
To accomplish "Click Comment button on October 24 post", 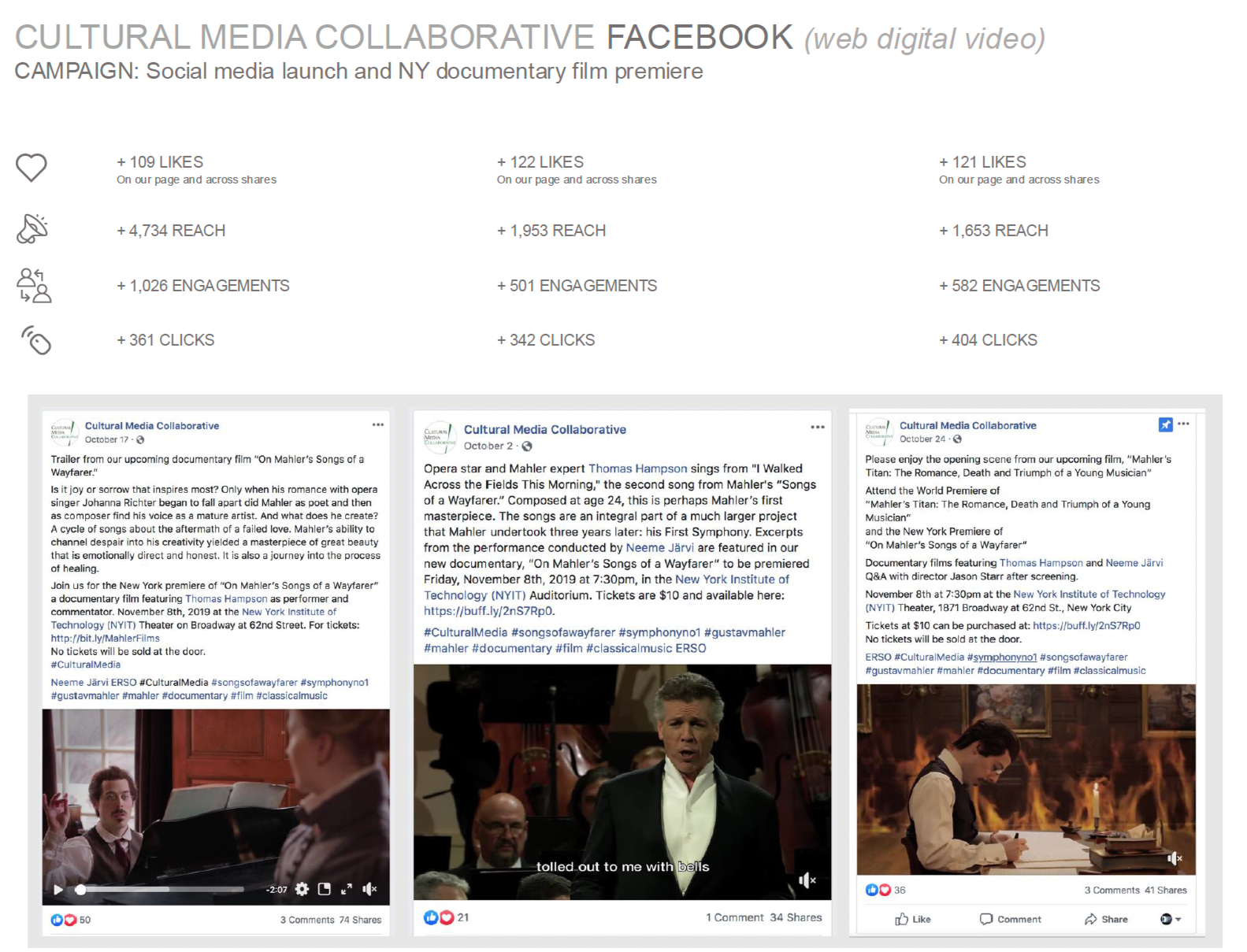I will tap(1010, 919).
